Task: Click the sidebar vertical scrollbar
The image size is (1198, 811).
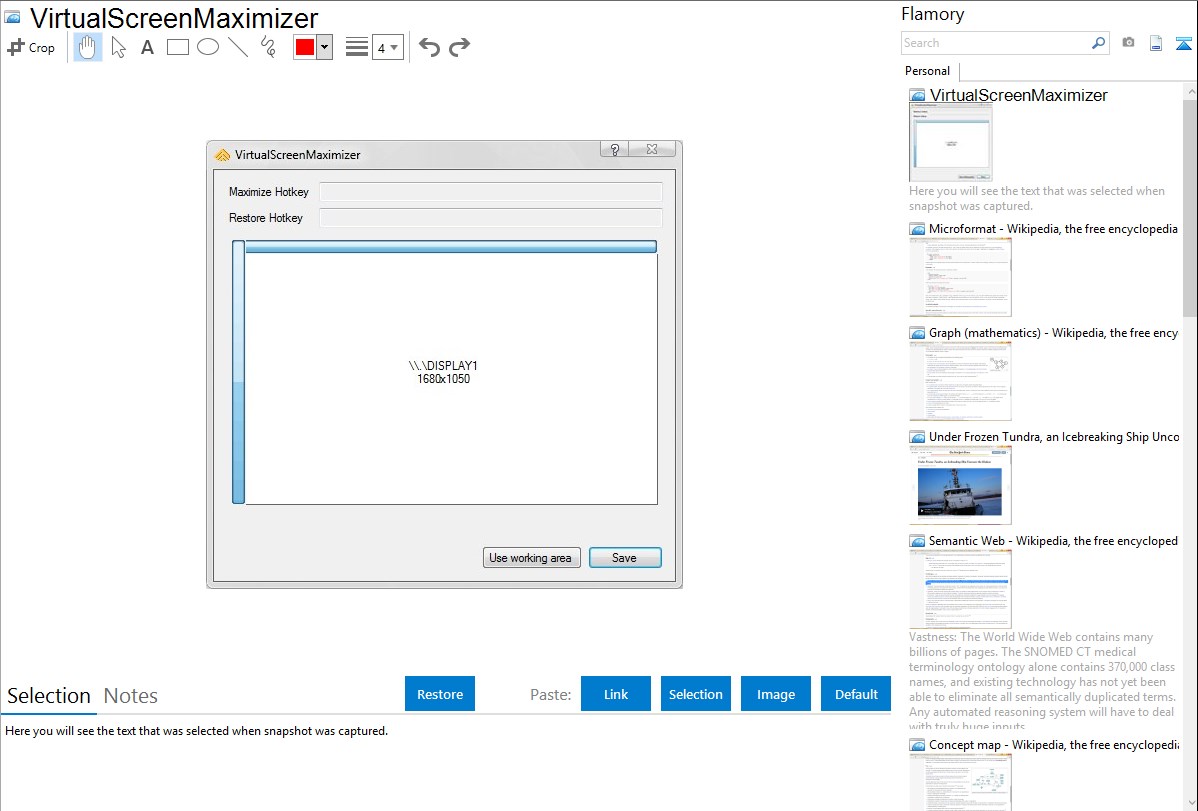Action: coord(1190,206)
